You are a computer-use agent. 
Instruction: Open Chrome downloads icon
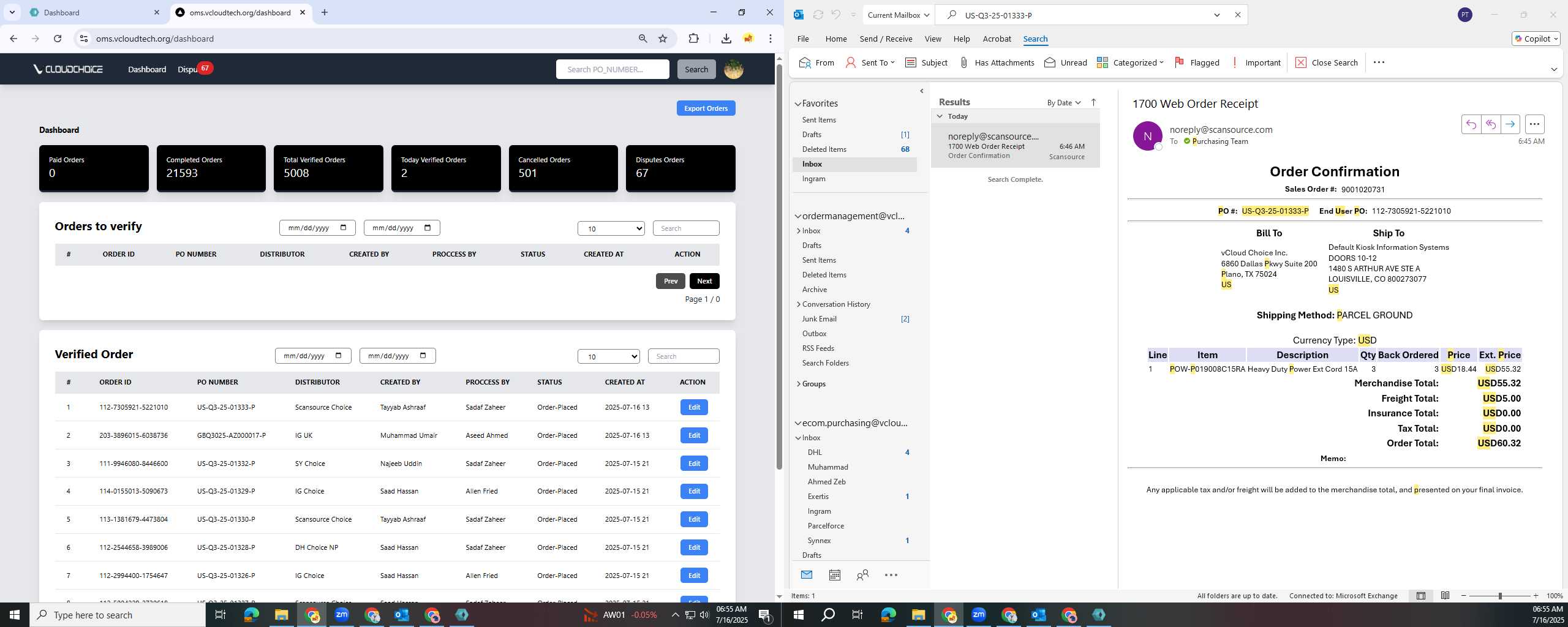click(x=726, y=39)
